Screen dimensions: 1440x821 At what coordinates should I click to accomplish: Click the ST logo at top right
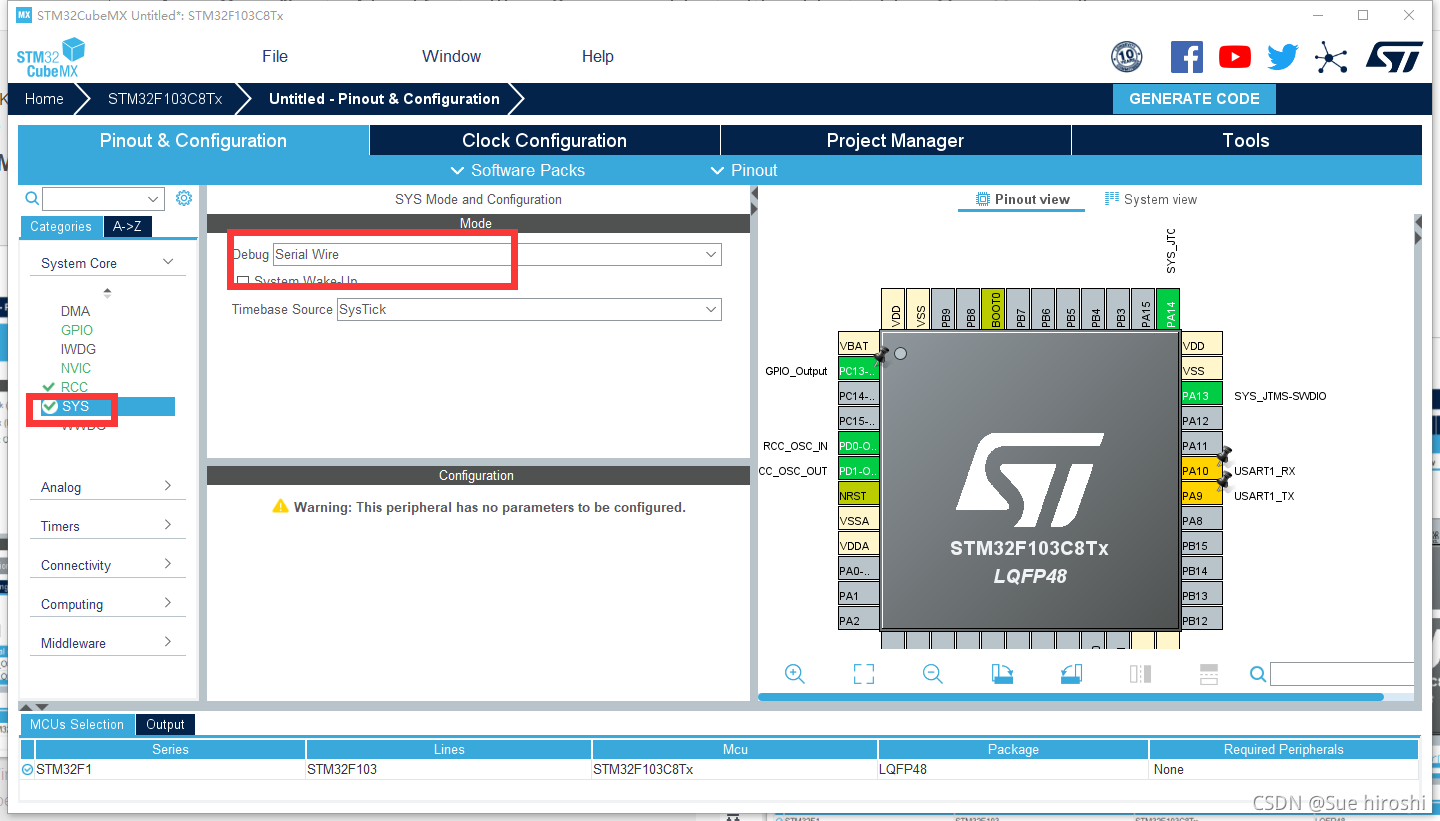[1395, 57]
